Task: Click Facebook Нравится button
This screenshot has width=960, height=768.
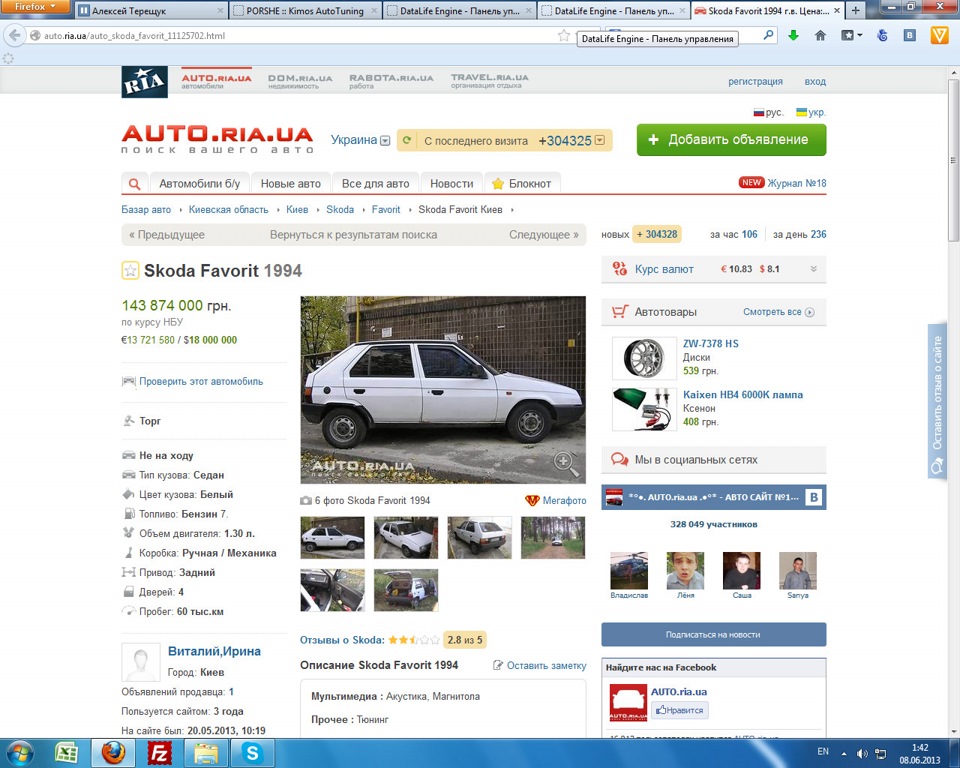Action: (680, 710)
